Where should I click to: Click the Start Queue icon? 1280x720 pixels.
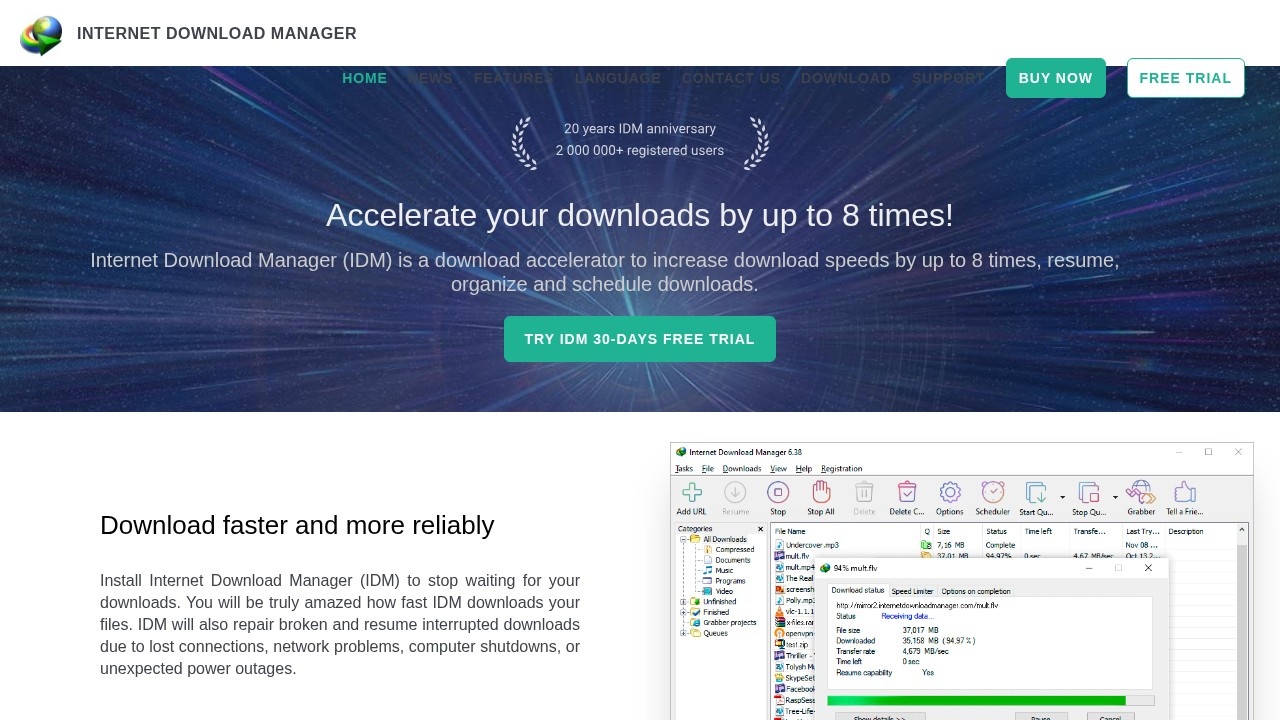1035,493
